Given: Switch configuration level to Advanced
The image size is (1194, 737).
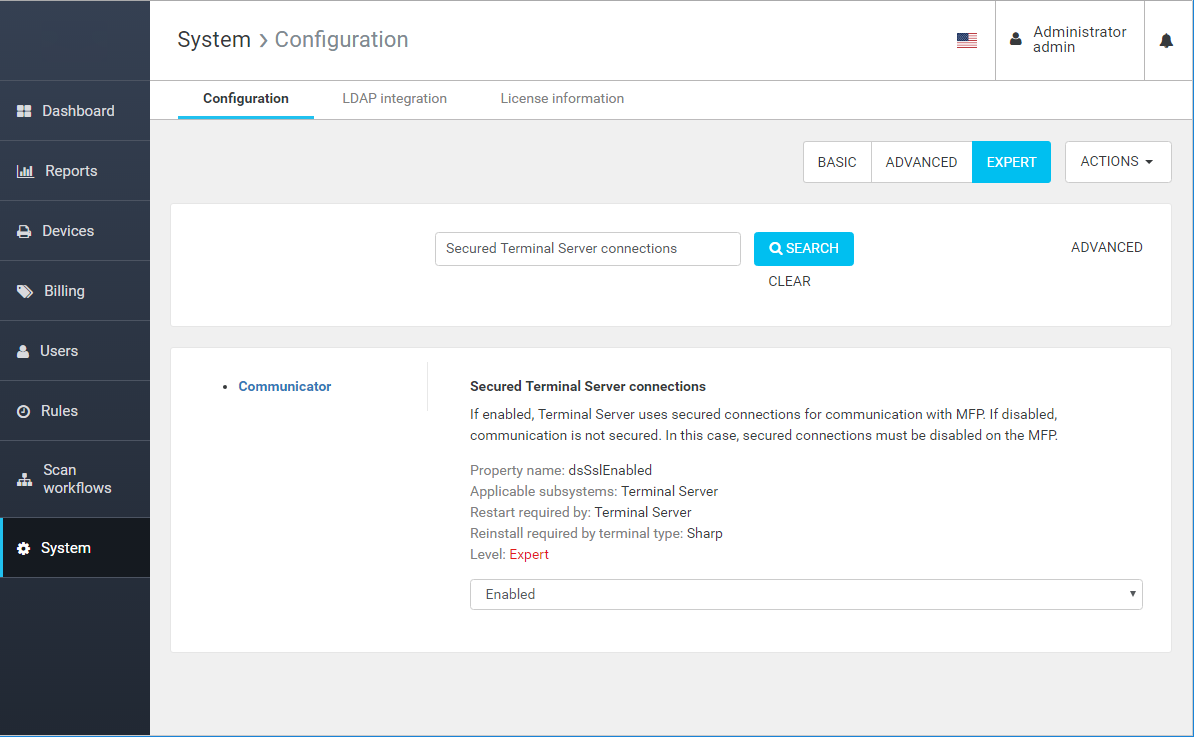Looking at the screenshot, I should point(921,162).
